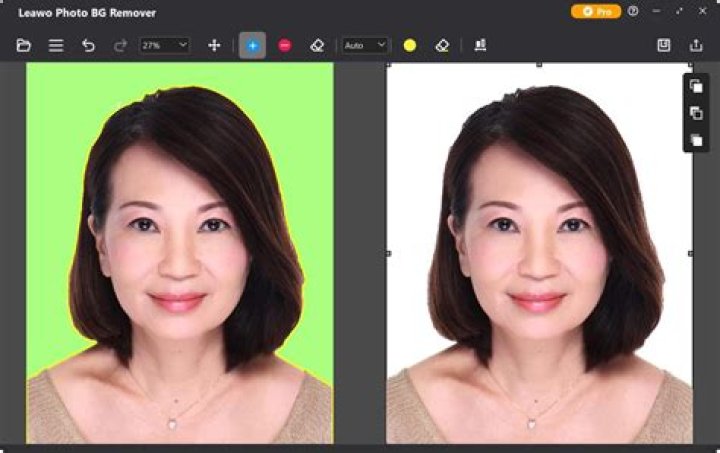This screenshot has height=453, width=720.
Task: Expand the Auto mode dropdown
Action: (365, 45)
